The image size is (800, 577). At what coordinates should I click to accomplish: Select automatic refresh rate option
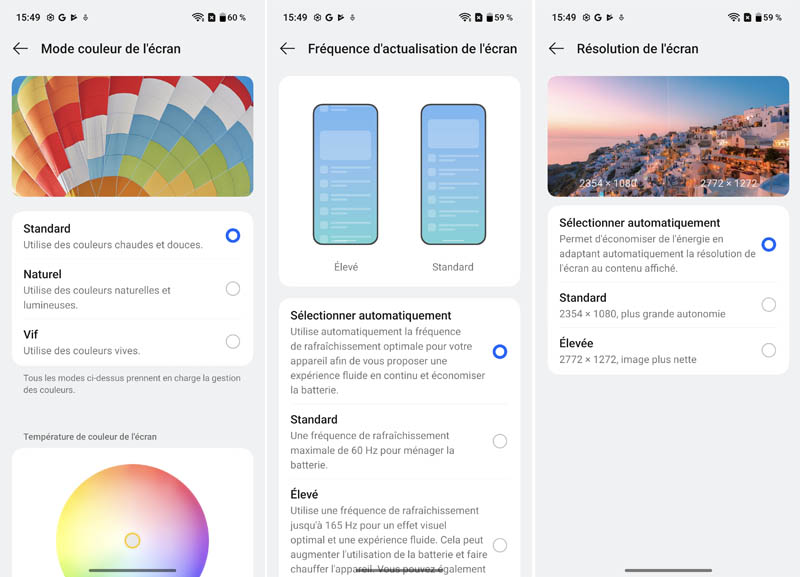point(499,352)
